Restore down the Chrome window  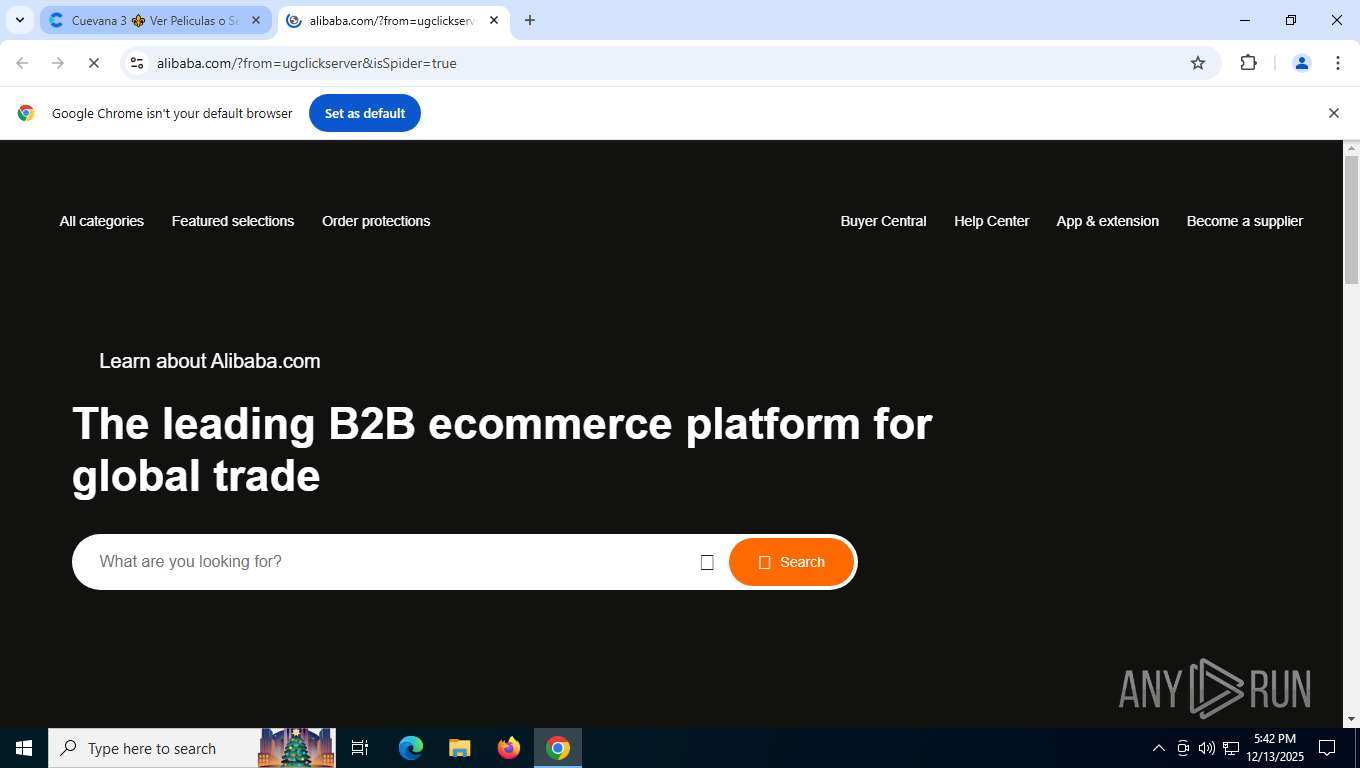[x=1291, y=20]
